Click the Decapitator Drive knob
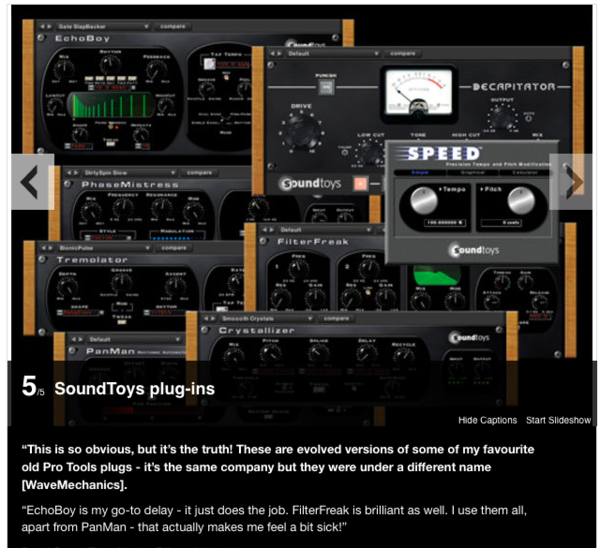600x548 pixels. pyautogui.click(x=302, y=132)
